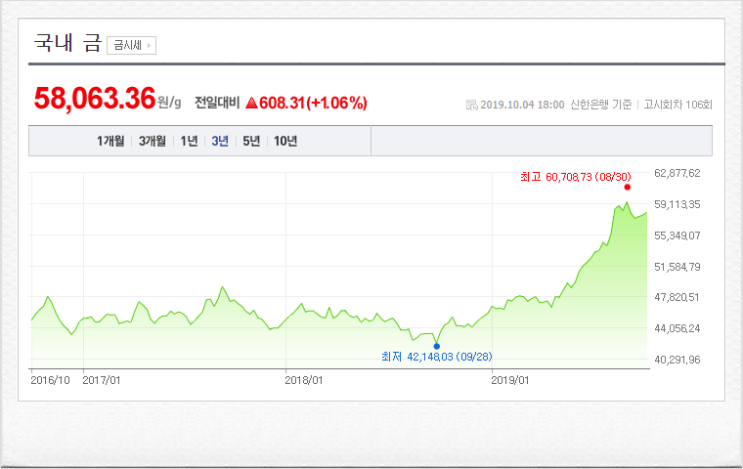Click the change value 608.31(+1.06%)

313,103
